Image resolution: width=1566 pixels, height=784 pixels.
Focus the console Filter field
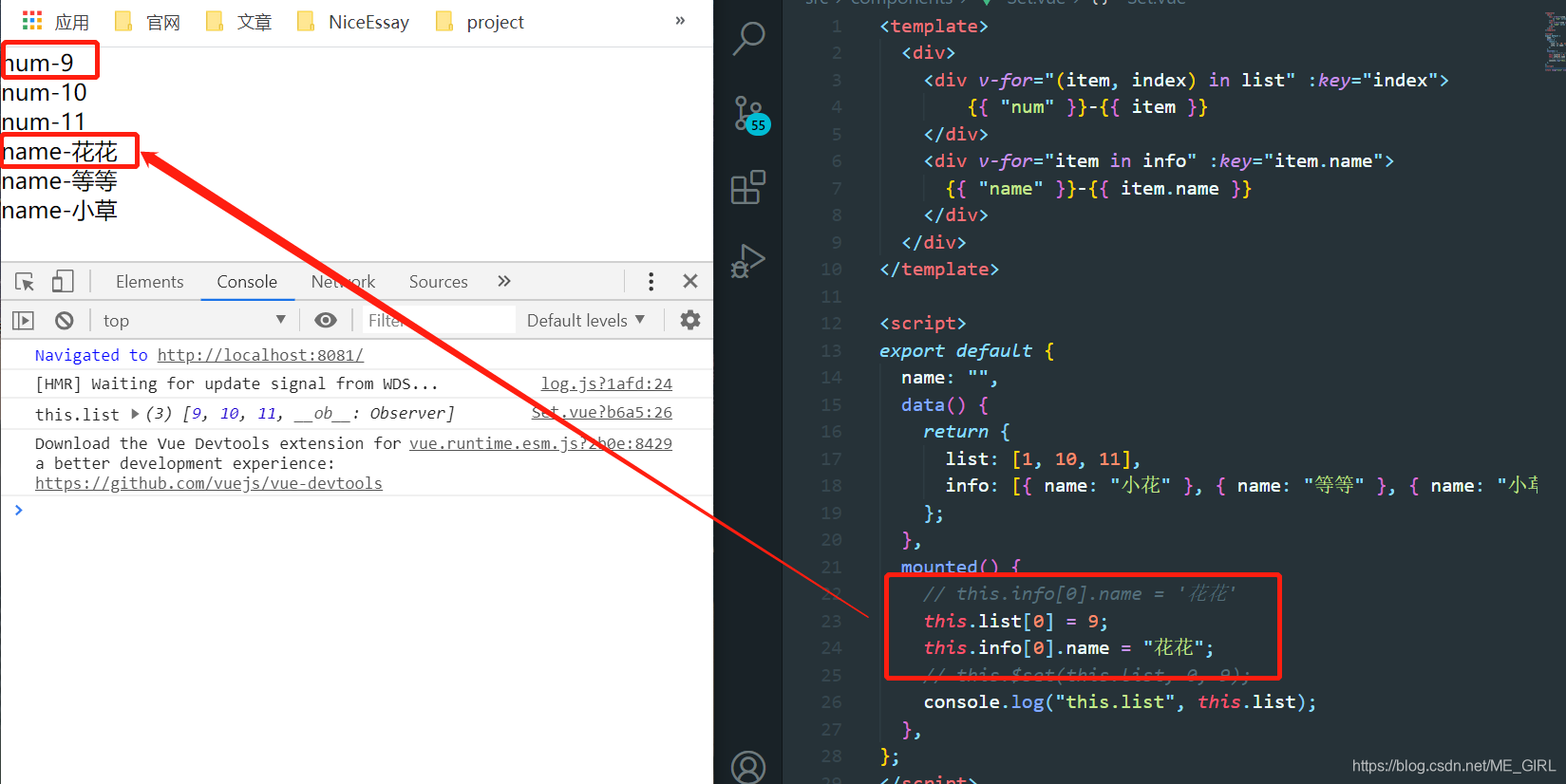click(x=440, y=321)
